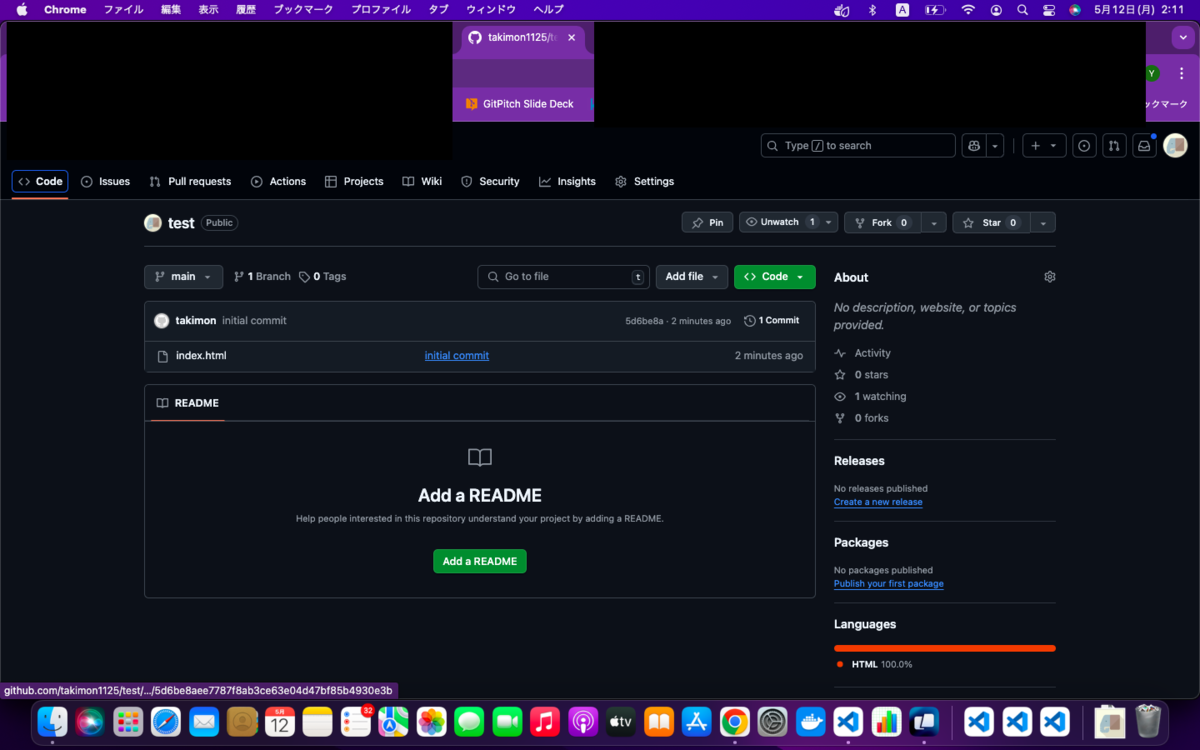Click the orange HTML language bar

[944, 646]
